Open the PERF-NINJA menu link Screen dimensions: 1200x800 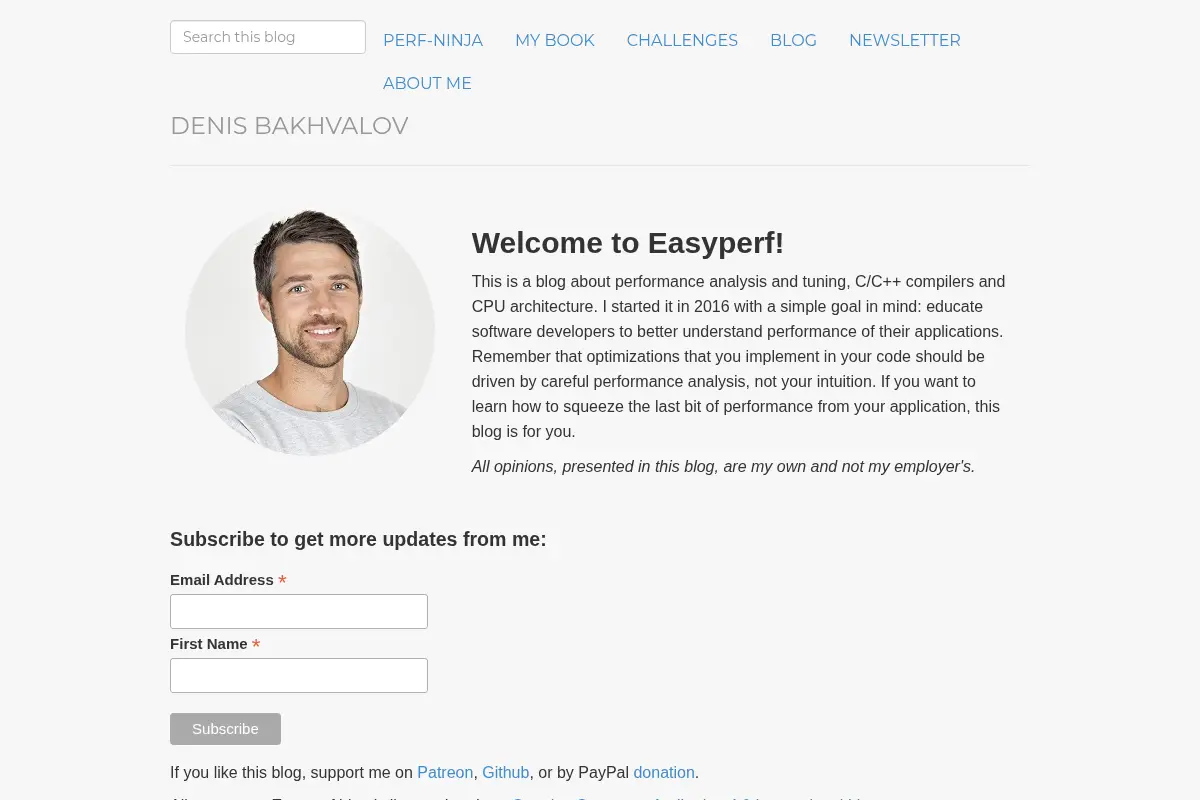[433, 40]
